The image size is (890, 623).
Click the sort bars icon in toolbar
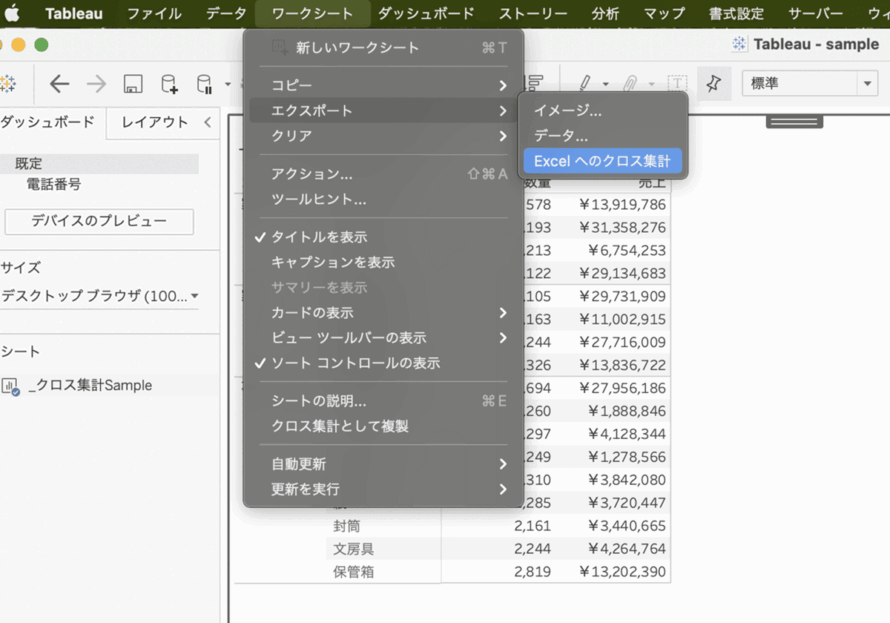point(535,83)
